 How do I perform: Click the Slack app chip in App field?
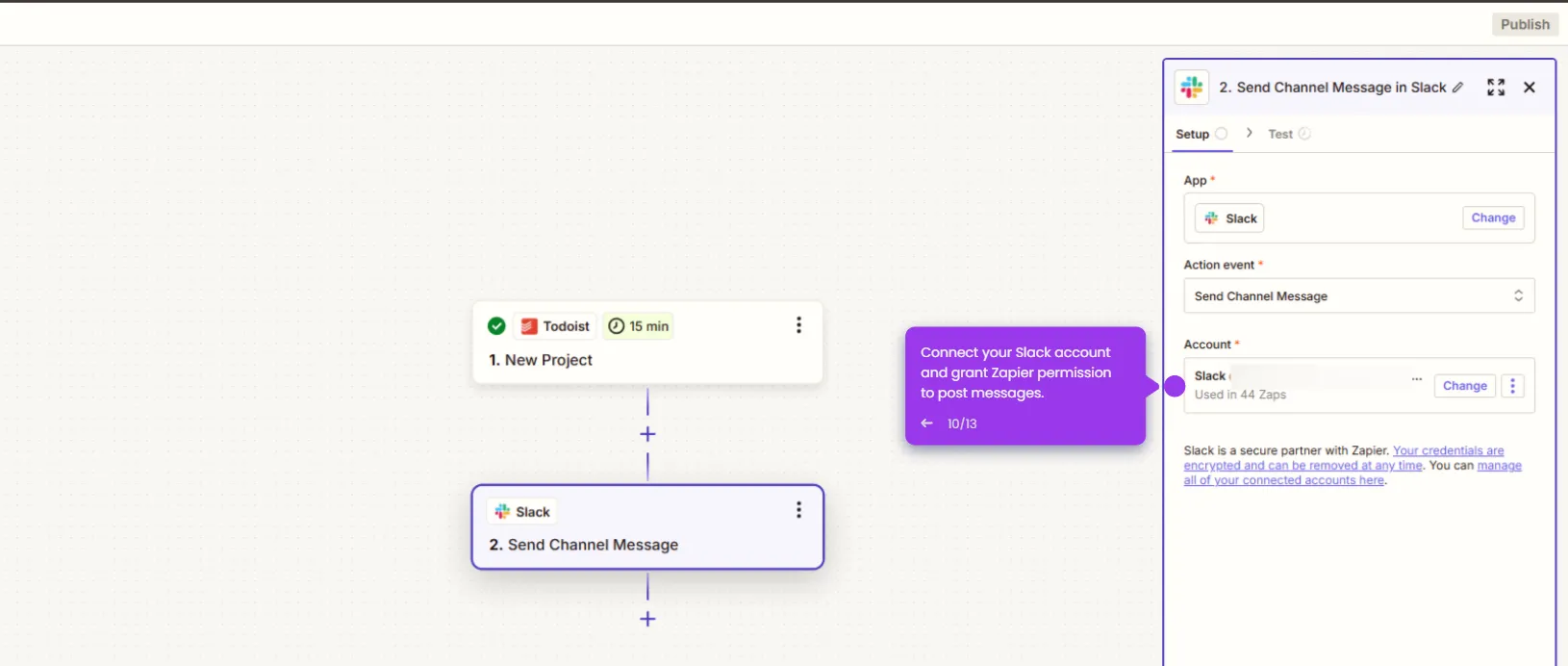pos(1229,218)
